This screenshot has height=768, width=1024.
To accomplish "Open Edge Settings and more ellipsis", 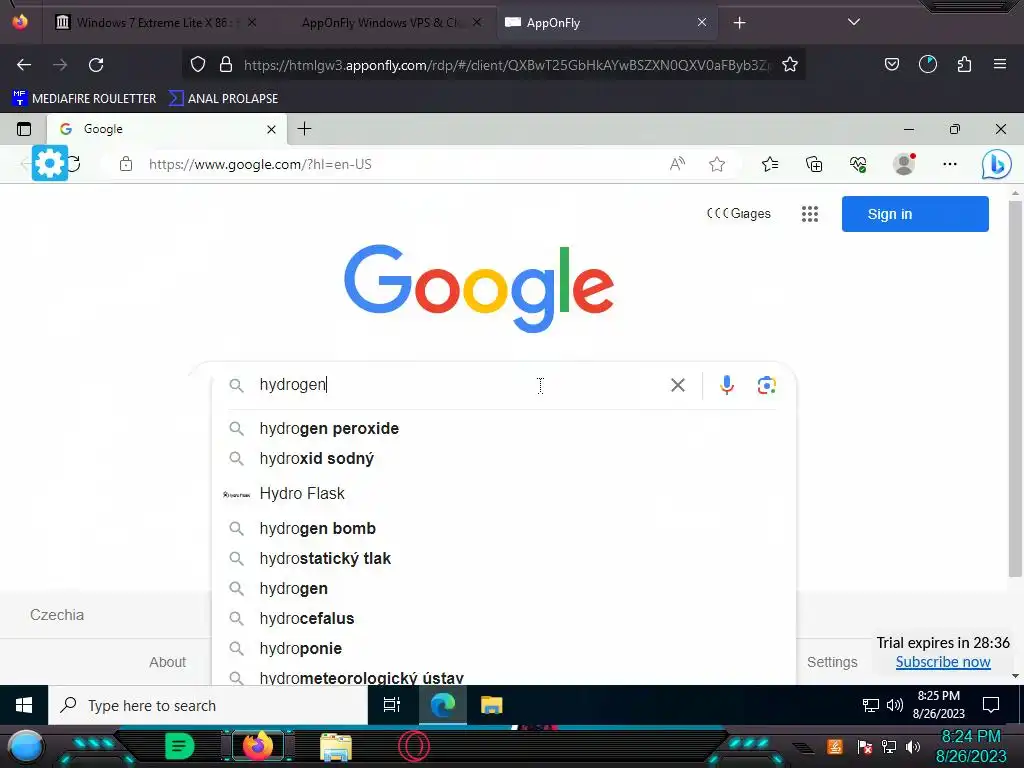I will click(x=950, y=164).
